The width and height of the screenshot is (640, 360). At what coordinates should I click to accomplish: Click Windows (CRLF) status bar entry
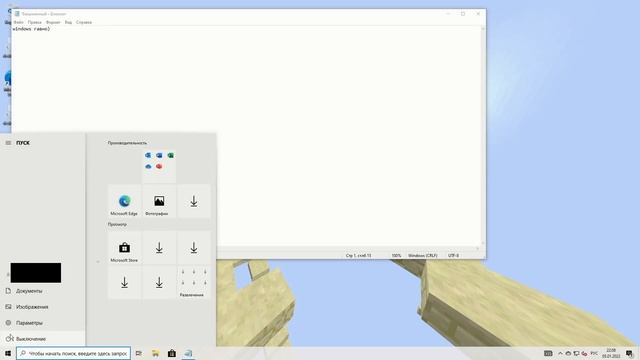pos(422,256)
